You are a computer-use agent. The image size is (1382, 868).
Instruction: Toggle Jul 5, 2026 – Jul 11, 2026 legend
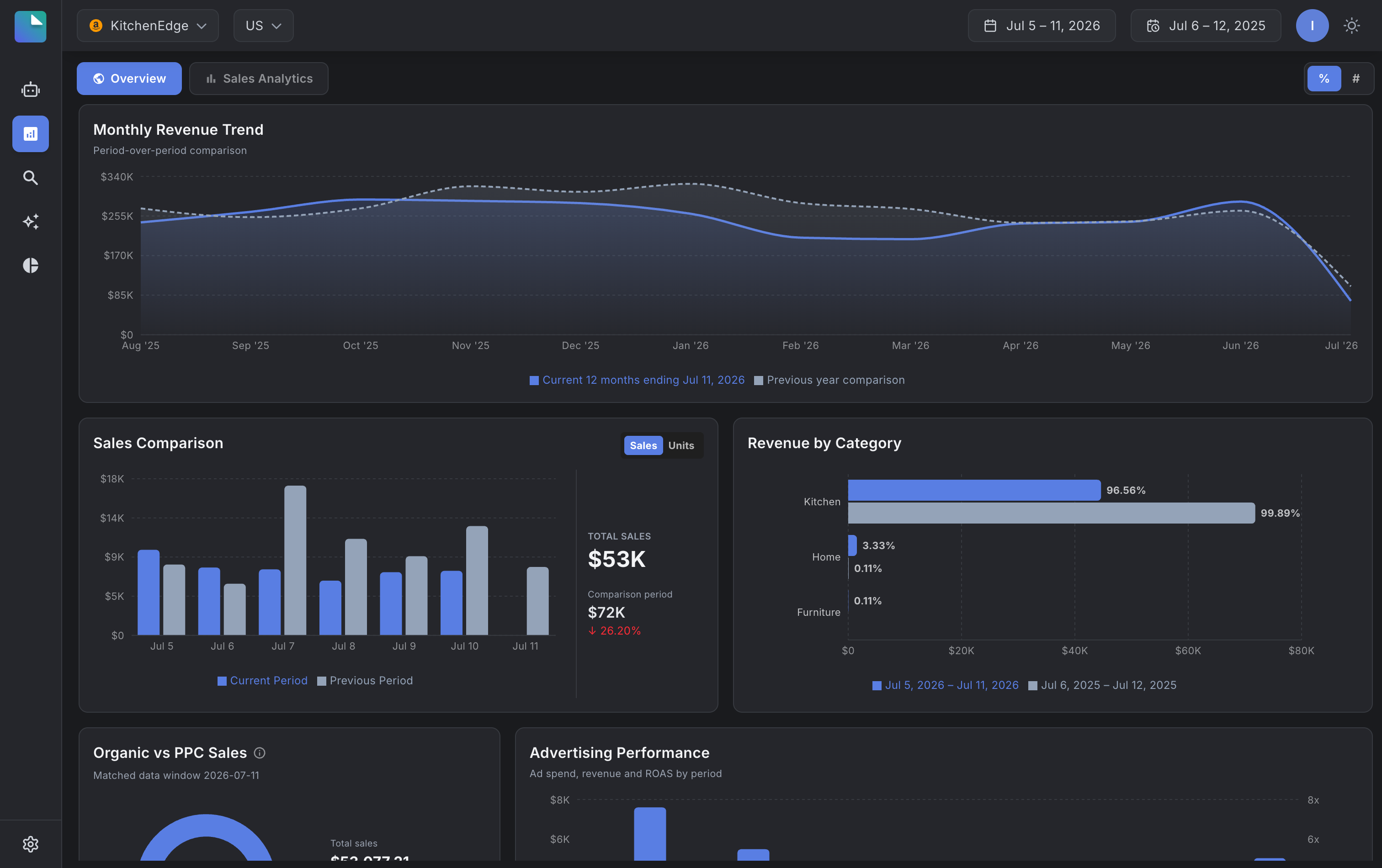tap(945, 686)
